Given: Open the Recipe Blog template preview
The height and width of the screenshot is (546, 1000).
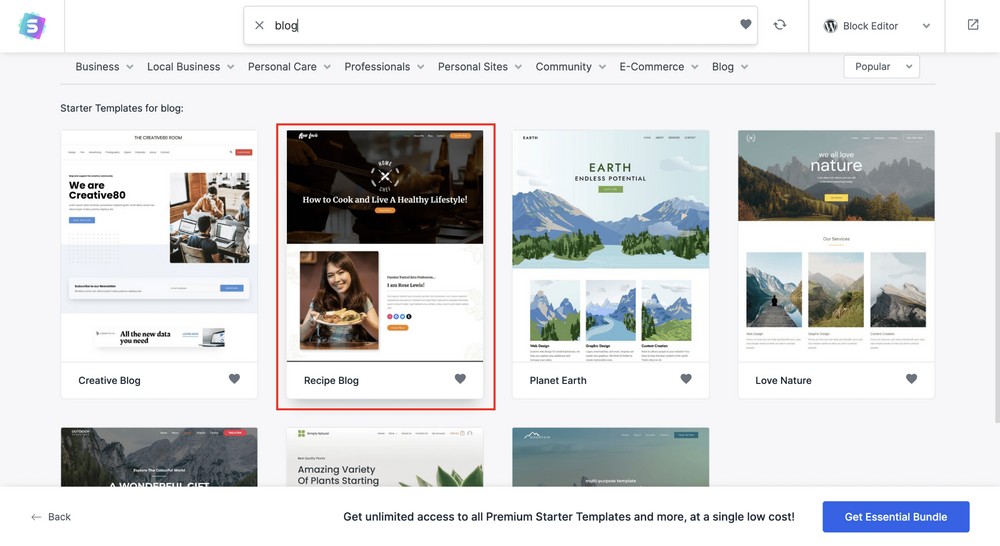Looking at the screenshot, I should tap(385, 246).
